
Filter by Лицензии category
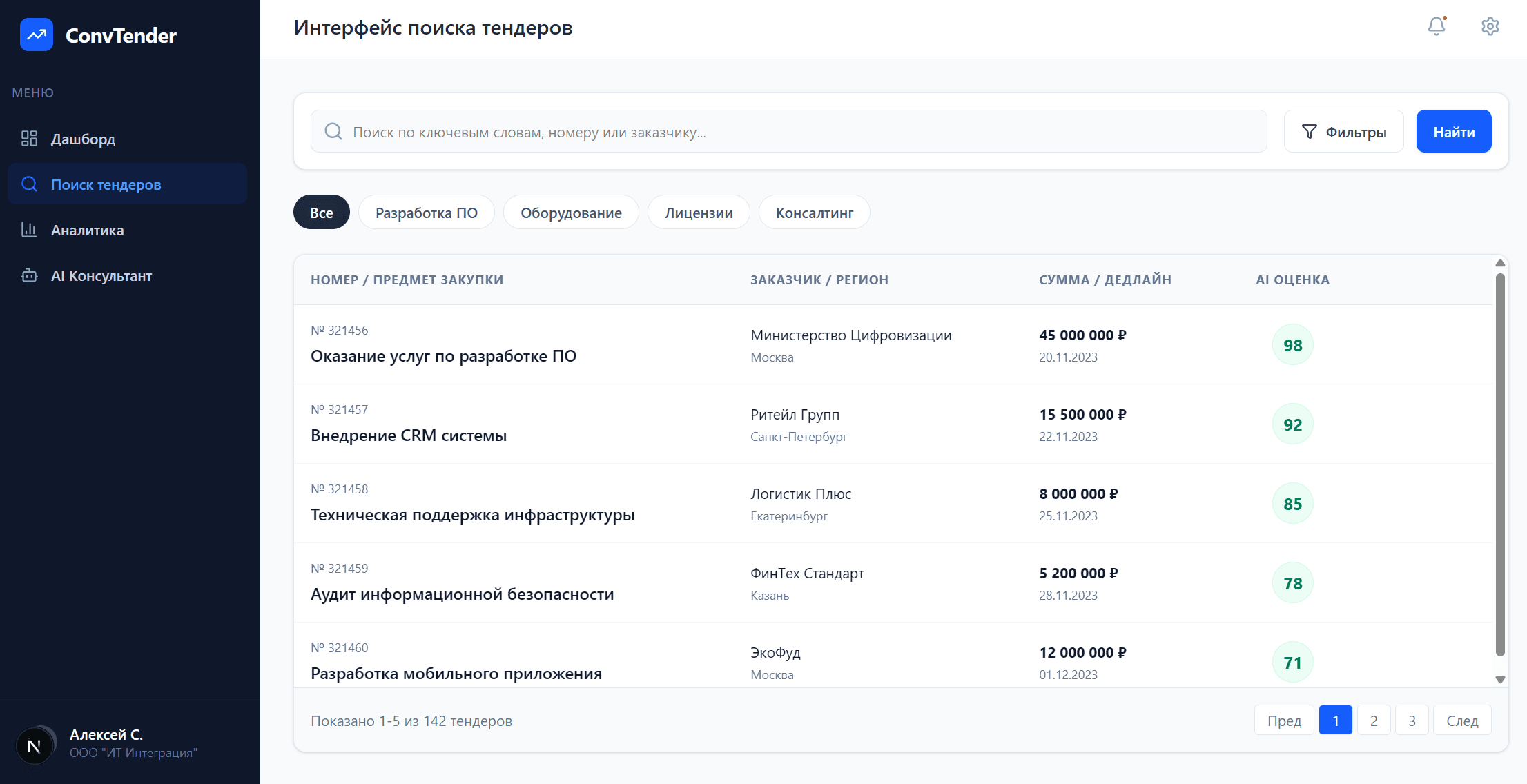click(699, 213)
